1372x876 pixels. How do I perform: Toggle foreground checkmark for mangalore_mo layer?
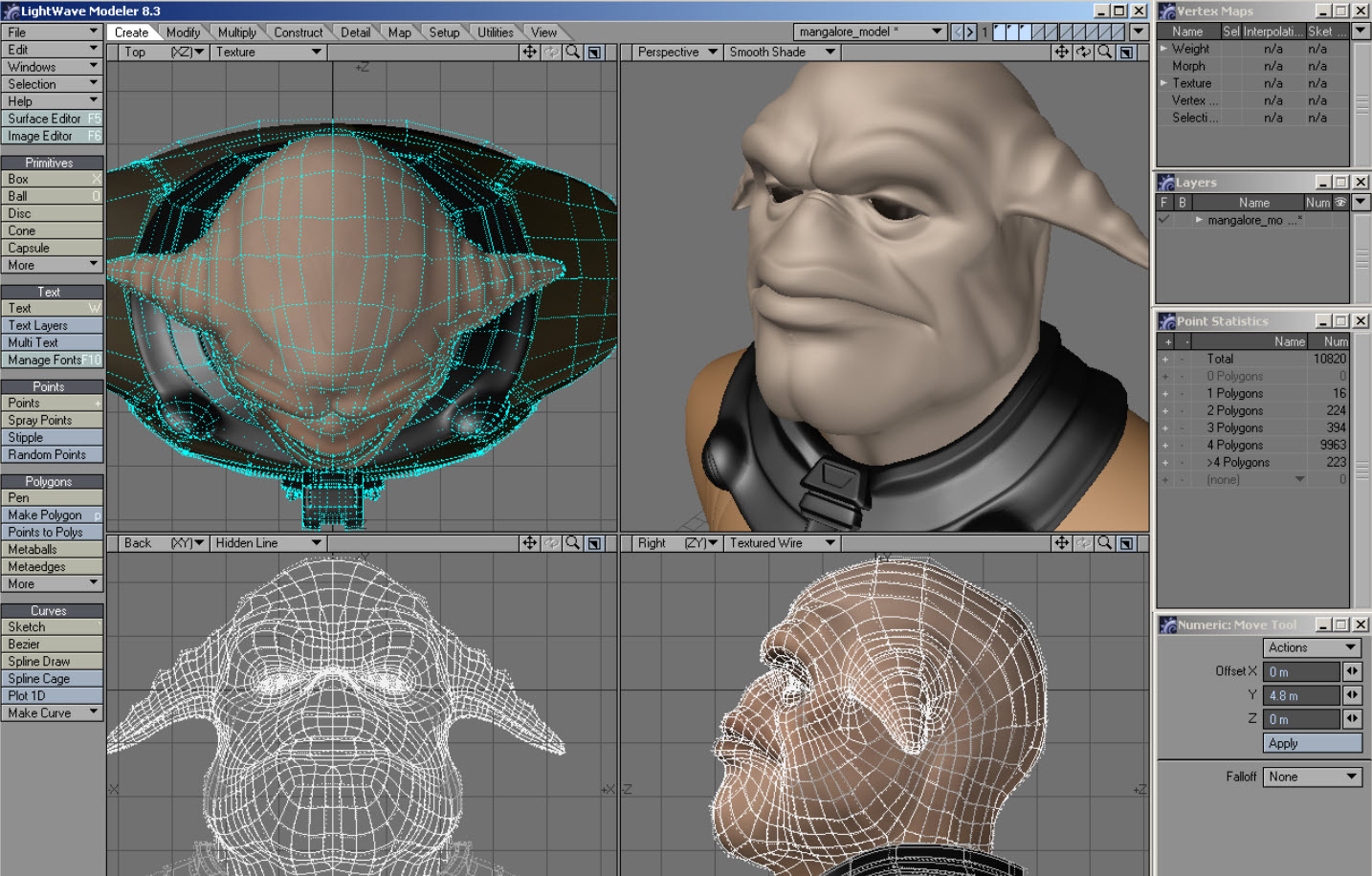point(1164,220)
